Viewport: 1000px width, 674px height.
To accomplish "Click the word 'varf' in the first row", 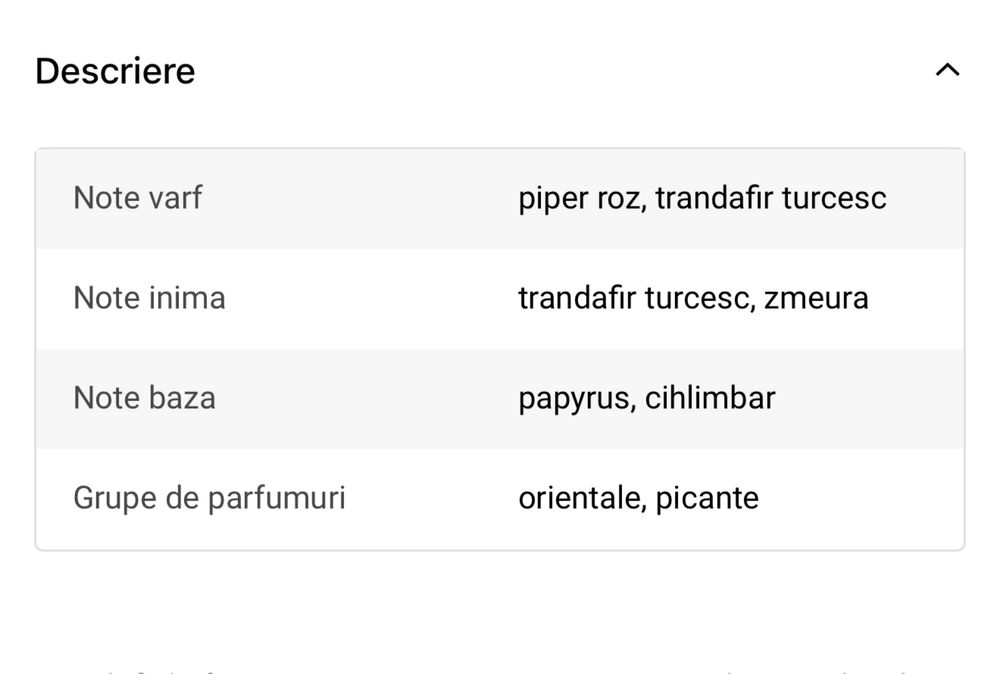I will pos(175,198).
